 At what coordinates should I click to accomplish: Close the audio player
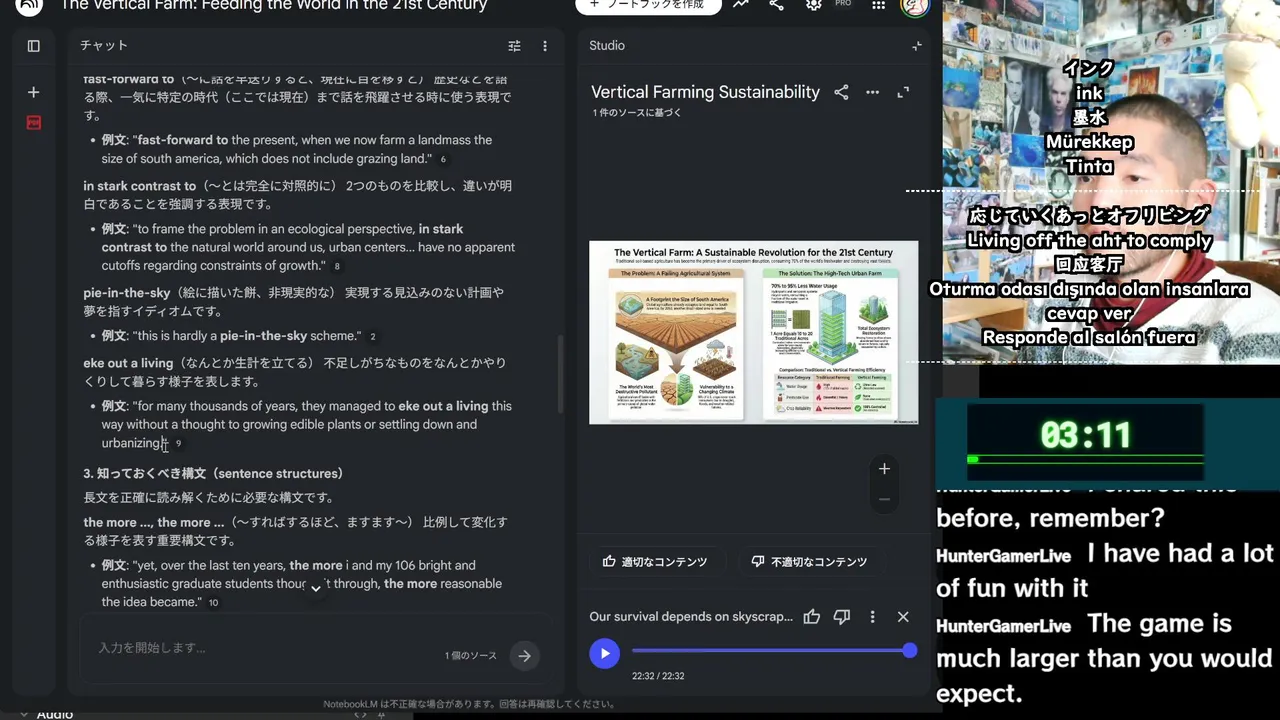(x=903, y=617)
